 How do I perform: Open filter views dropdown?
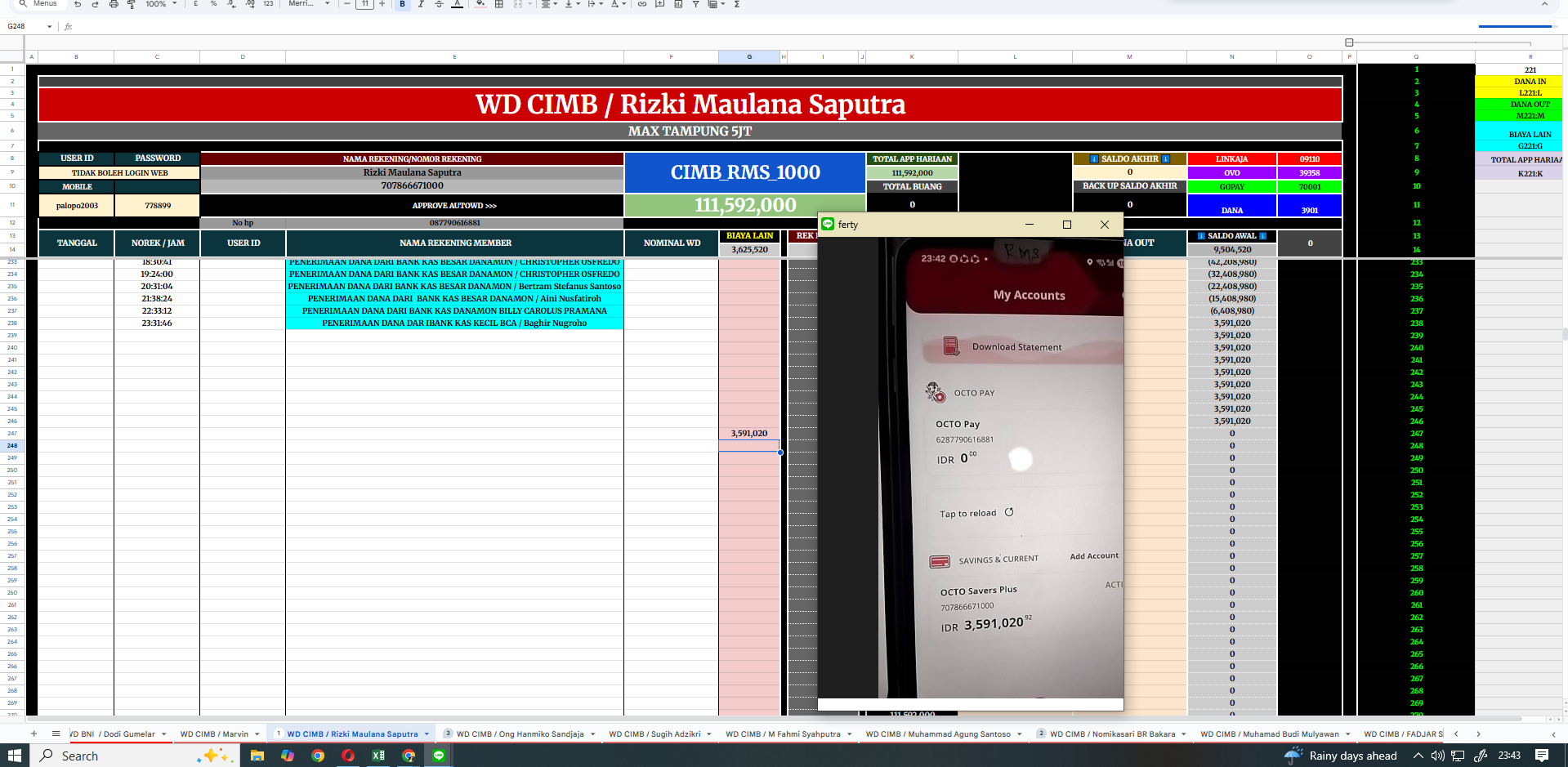(717, 4)
